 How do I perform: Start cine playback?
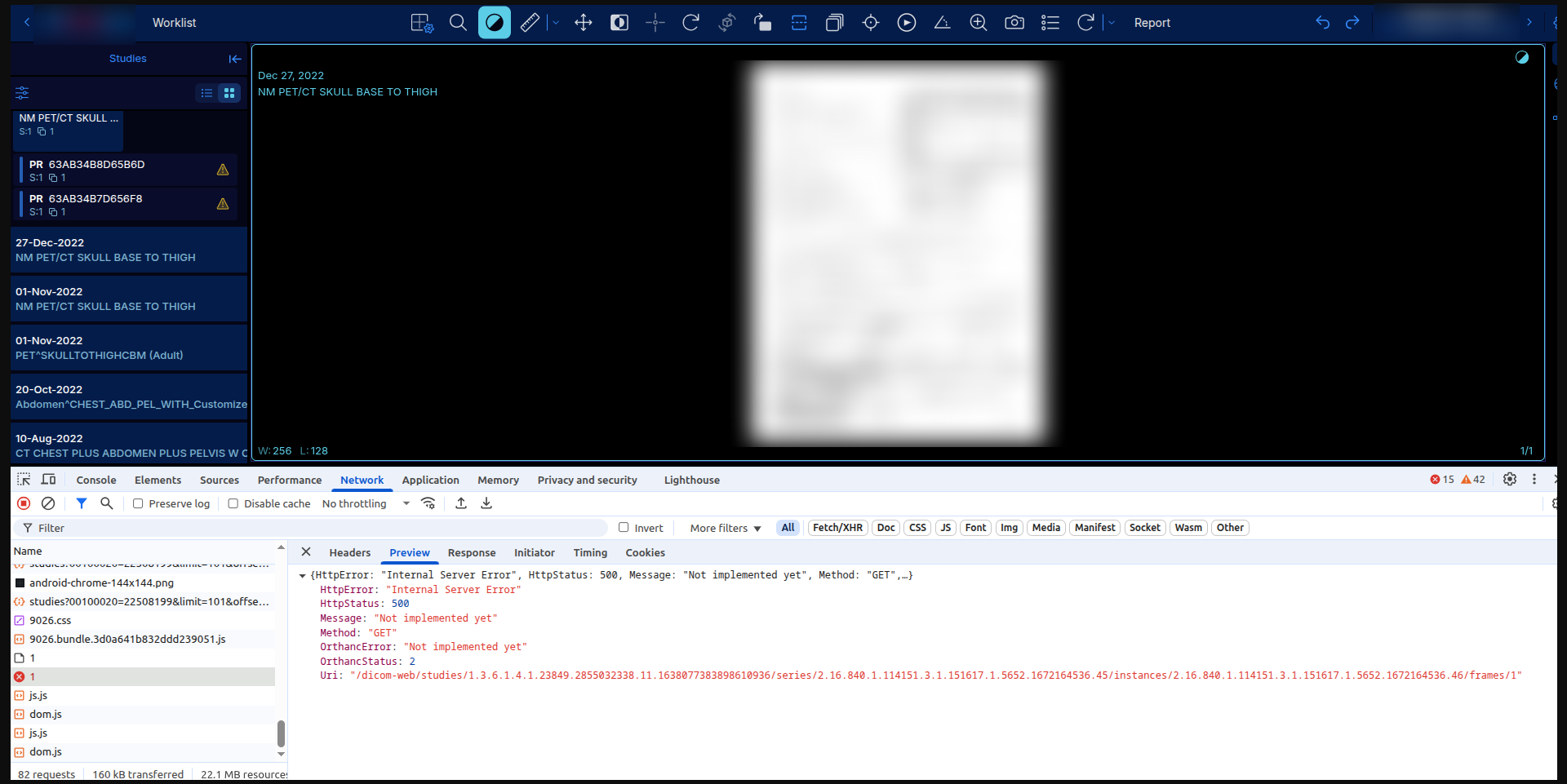click(907, 23)
